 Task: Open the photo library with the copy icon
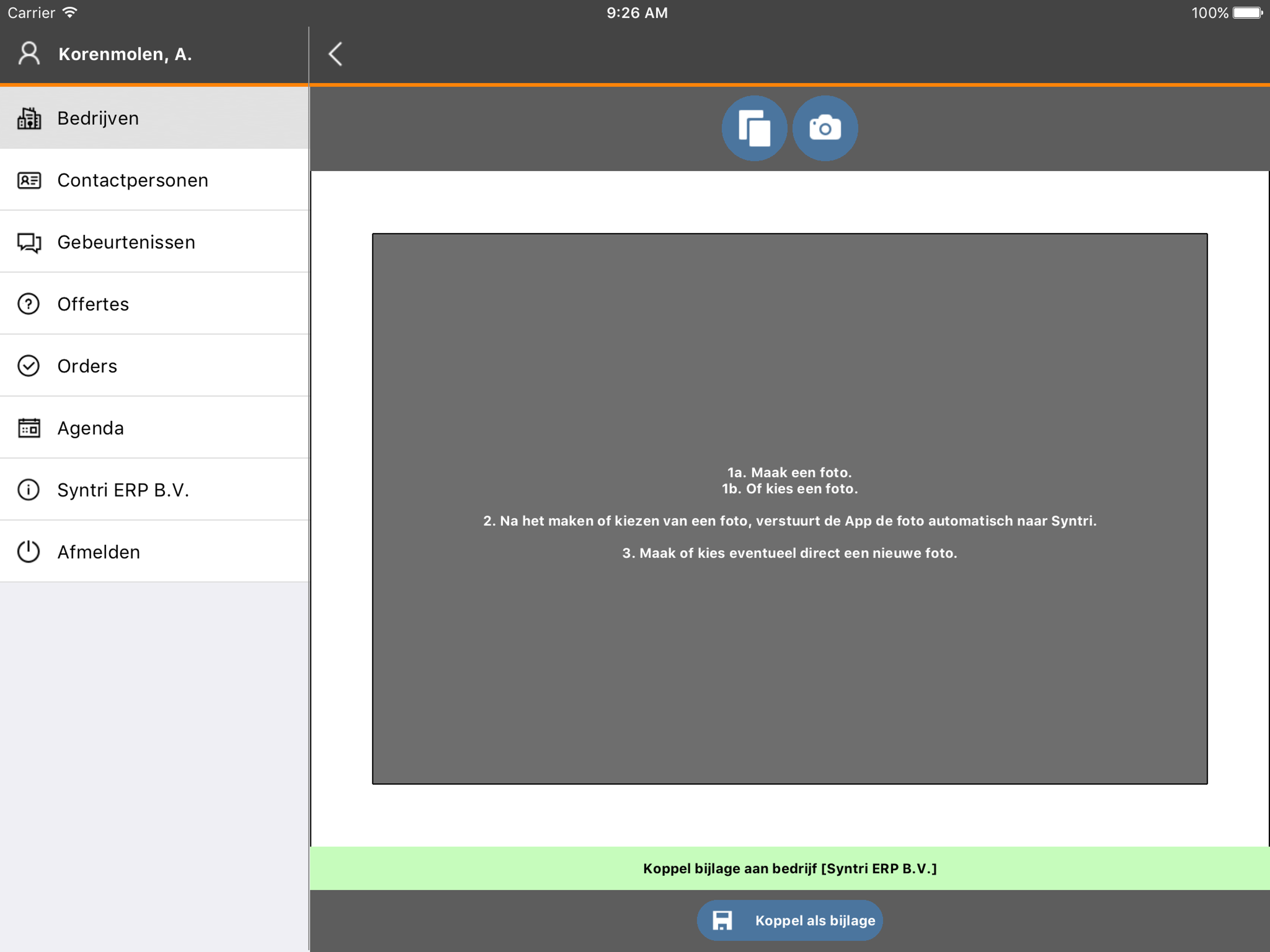tap(754, 128)
